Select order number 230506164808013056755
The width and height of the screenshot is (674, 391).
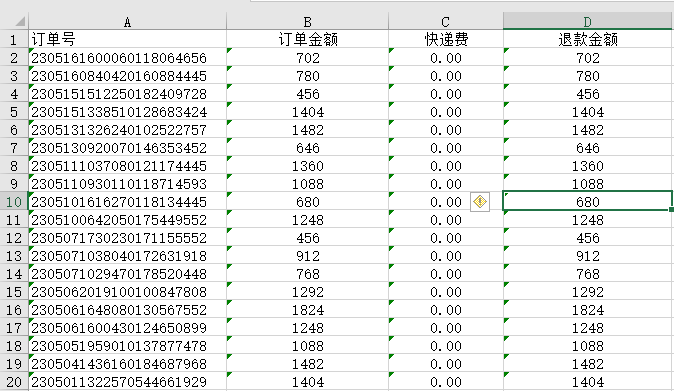tap(127, 310)
